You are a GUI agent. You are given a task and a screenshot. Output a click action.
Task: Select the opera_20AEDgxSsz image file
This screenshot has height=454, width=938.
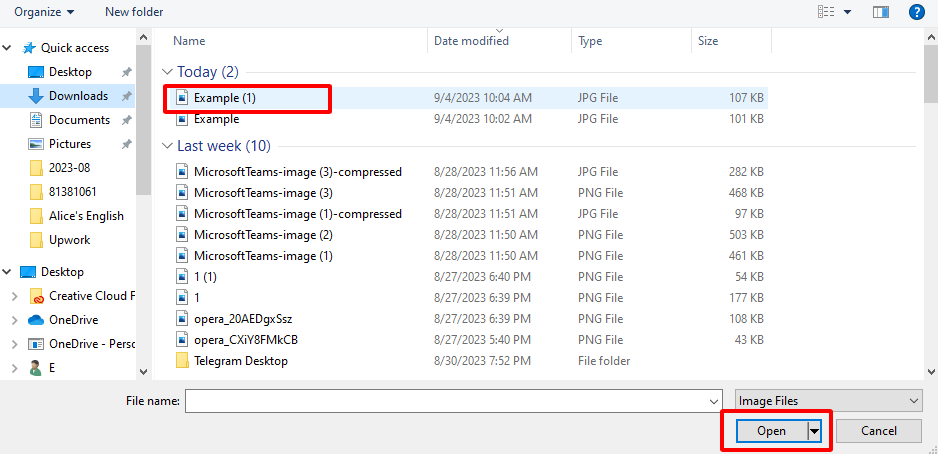coord(245,318)
